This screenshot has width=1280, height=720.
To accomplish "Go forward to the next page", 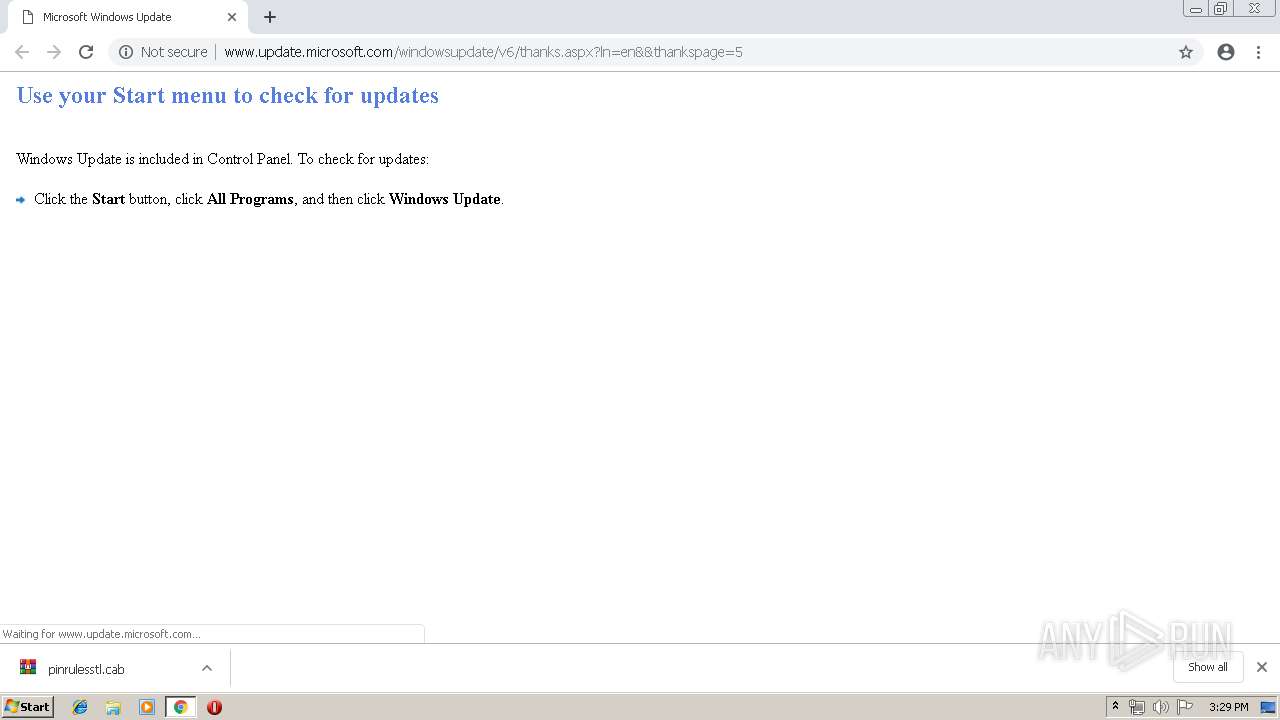I will click(54, 52).
